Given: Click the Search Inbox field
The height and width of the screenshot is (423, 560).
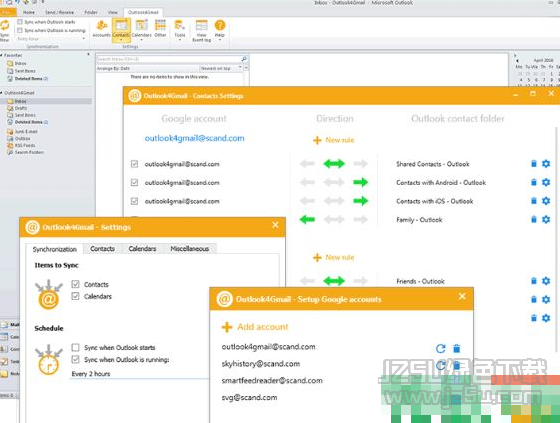Looking at the screenshot, I should coord(169,59).
